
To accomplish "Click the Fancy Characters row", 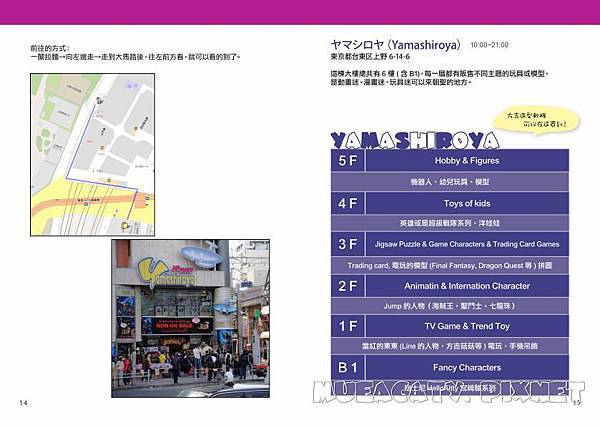I will coord(467,367).
